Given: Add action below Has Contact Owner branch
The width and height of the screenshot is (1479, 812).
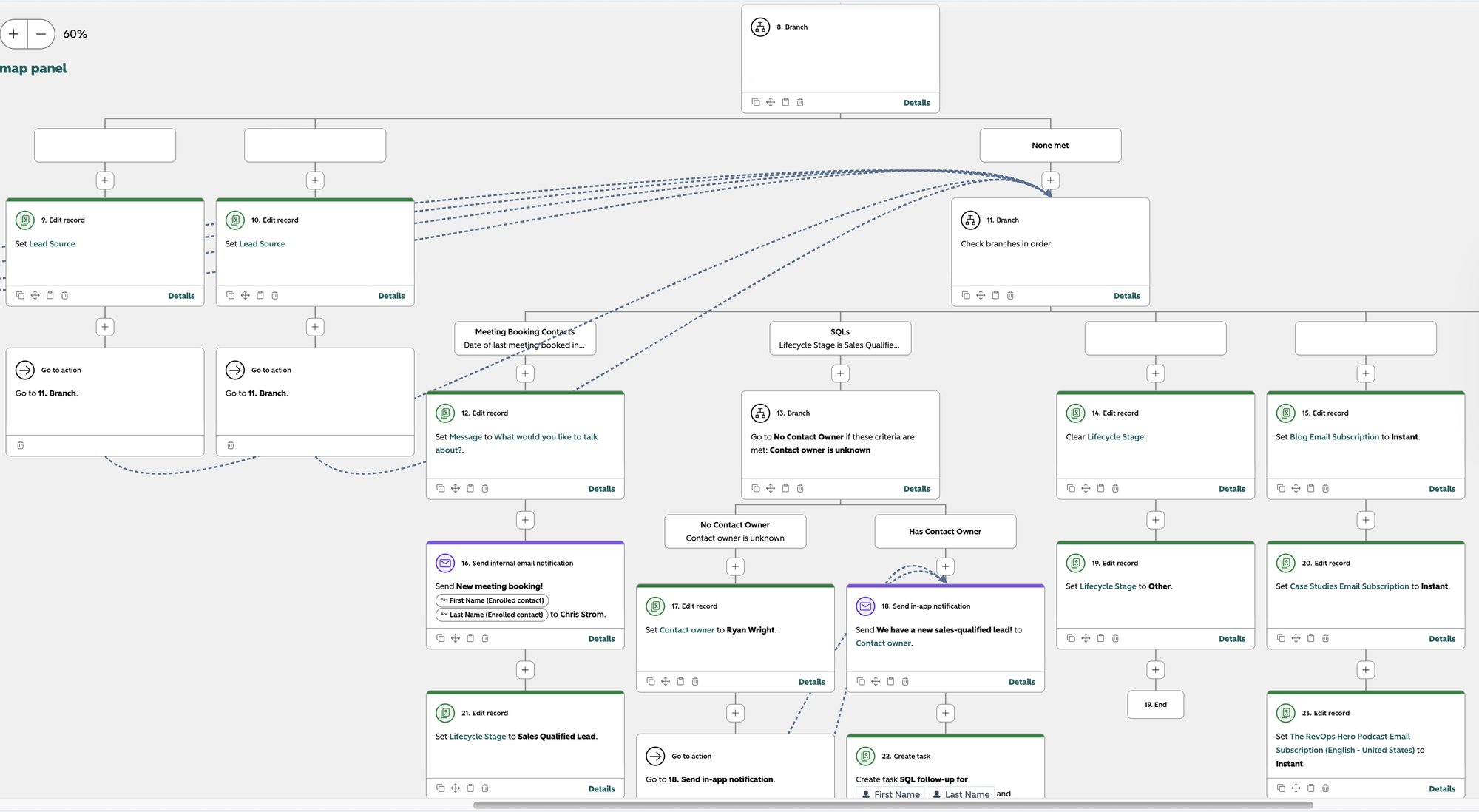Looking at the screenshot, I should pos(945,566).
